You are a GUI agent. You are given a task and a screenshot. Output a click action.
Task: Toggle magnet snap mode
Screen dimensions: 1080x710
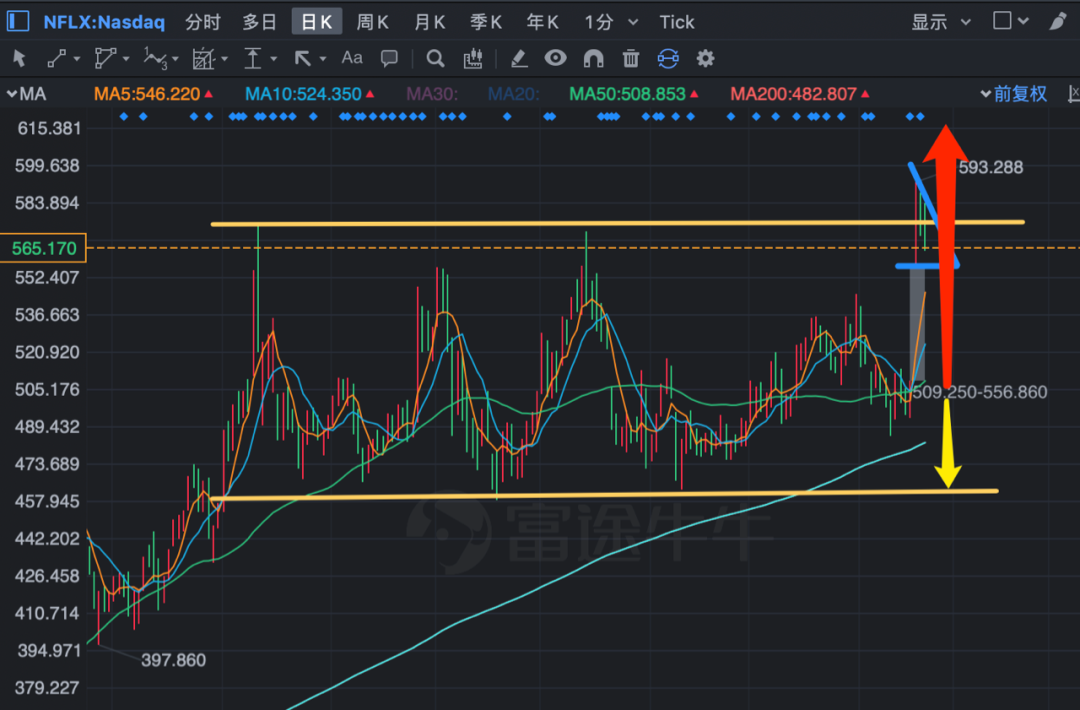tap(593, 59)
